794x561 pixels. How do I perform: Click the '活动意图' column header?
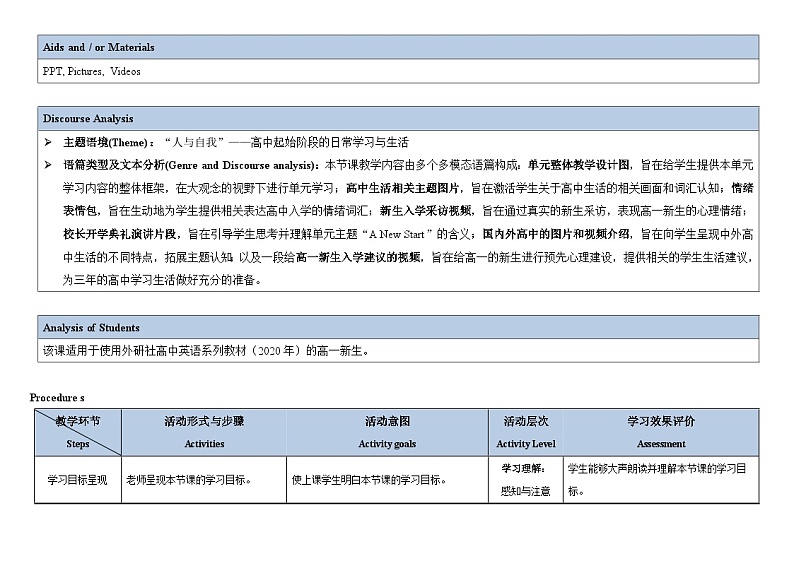pyautogui.click(x=387, y=421)
